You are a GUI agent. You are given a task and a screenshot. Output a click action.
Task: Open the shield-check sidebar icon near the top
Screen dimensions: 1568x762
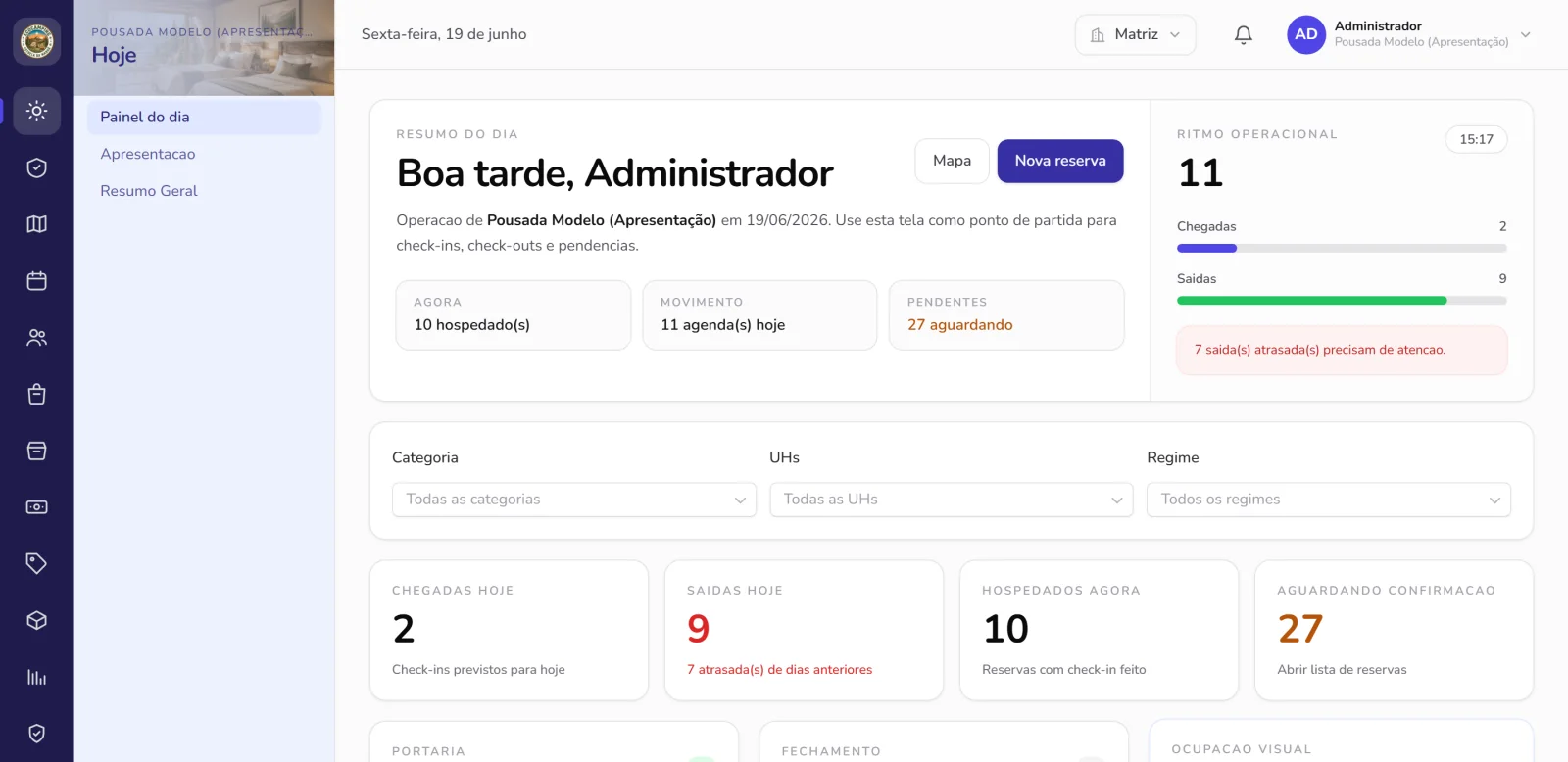pos(37,167)
